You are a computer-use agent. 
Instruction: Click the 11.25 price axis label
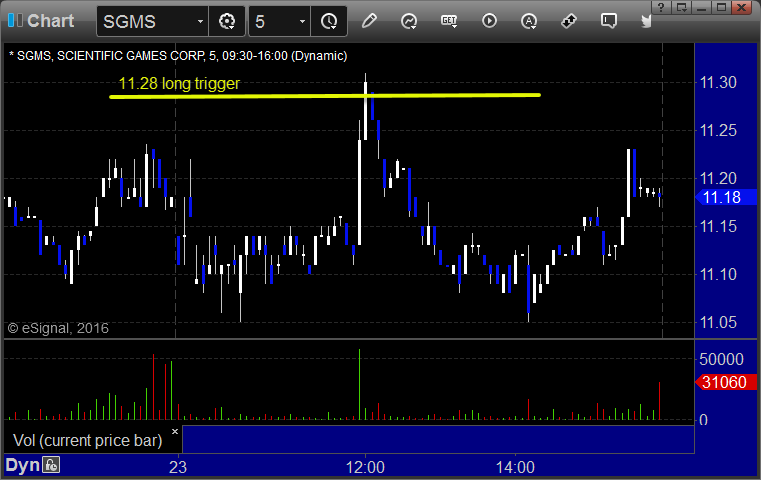click(718, 130)
